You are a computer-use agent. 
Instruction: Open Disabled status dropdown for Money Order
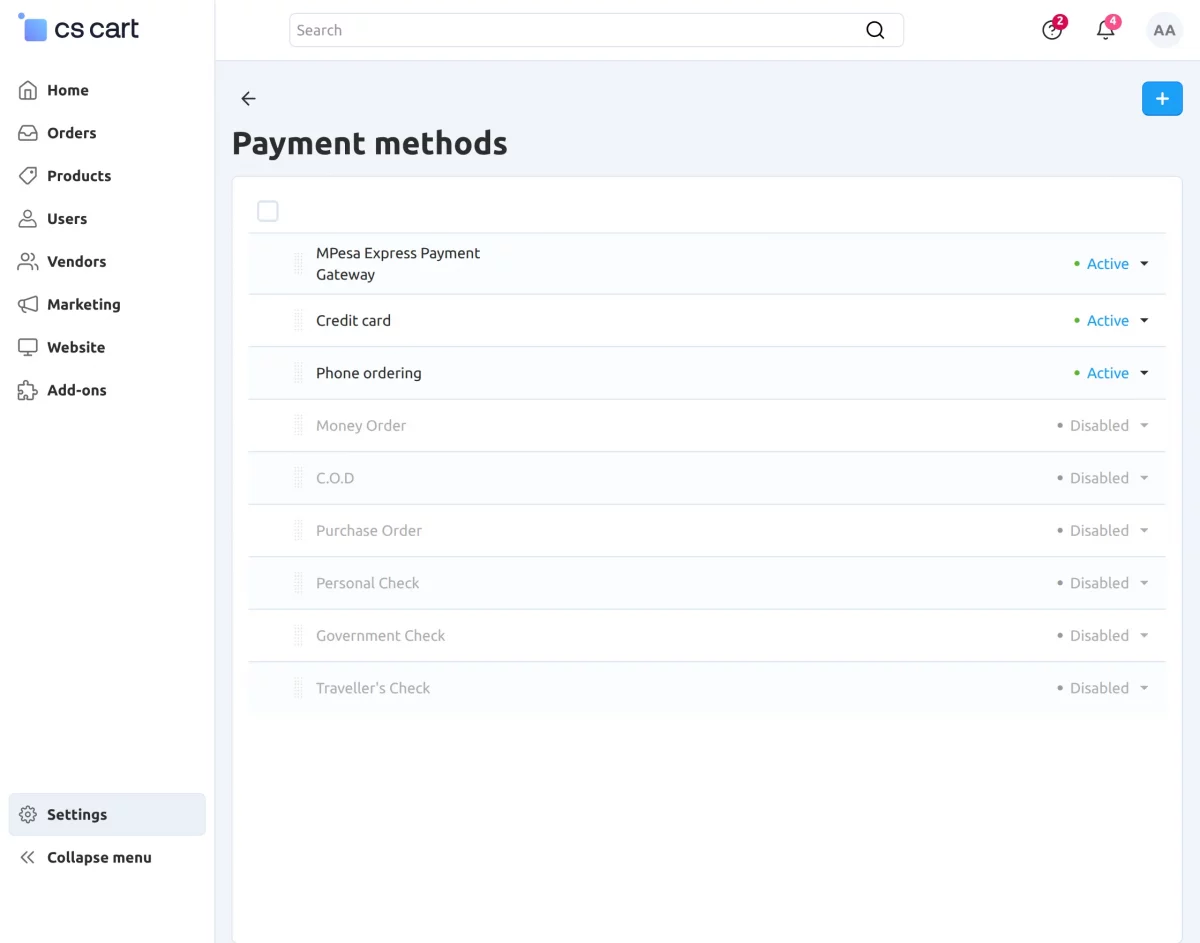pyautogui.click(x=1103, y=426)
